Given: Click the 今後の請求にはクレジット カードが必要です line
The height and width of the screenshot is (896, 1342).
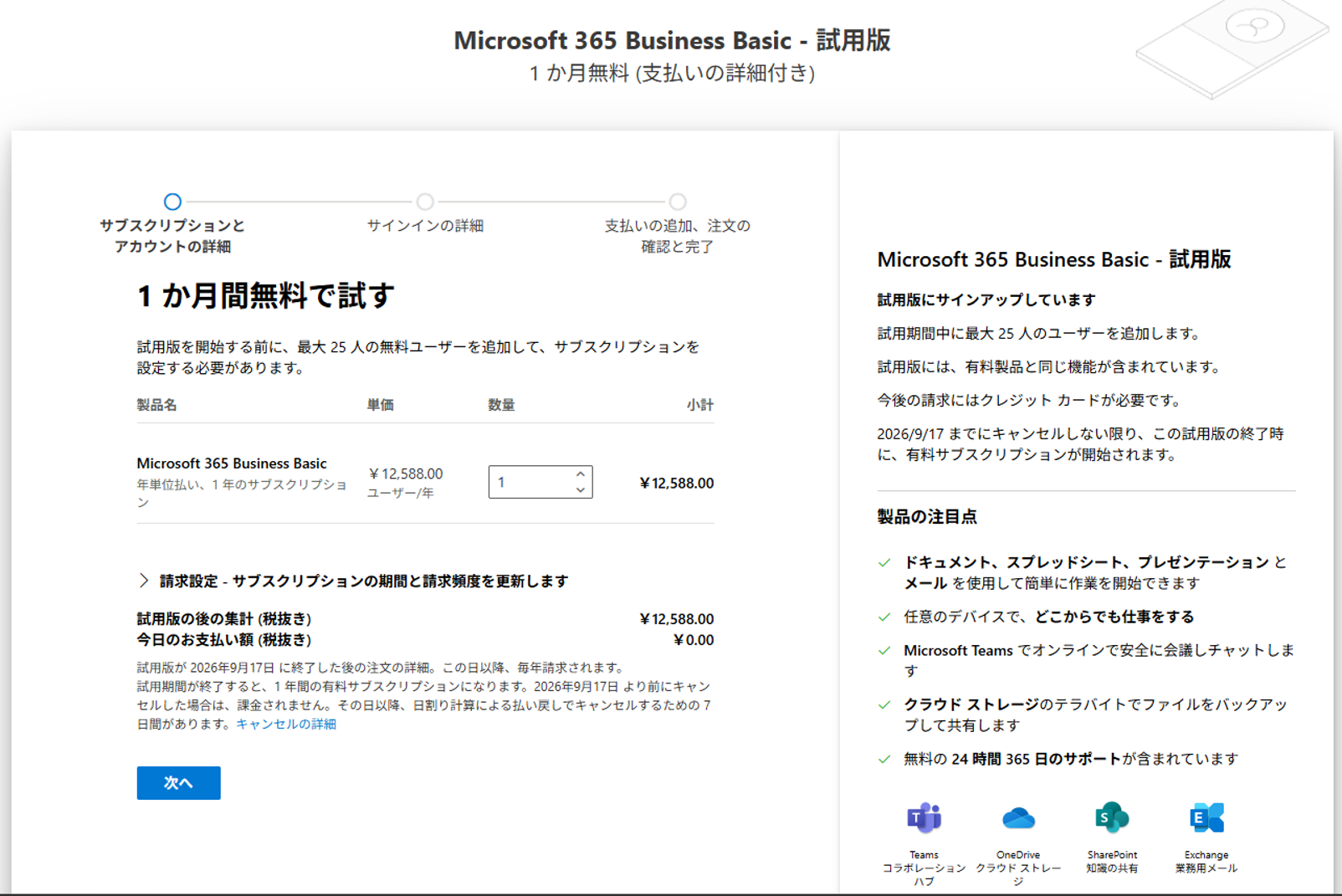Looking at the screenshot, I should click(x=1031, y=400).
